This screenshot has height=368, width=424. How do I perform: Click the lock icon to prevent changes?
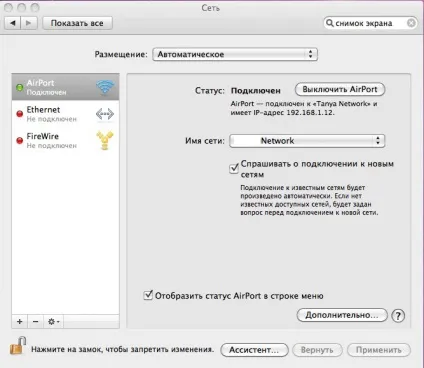[x=18, y=346]
